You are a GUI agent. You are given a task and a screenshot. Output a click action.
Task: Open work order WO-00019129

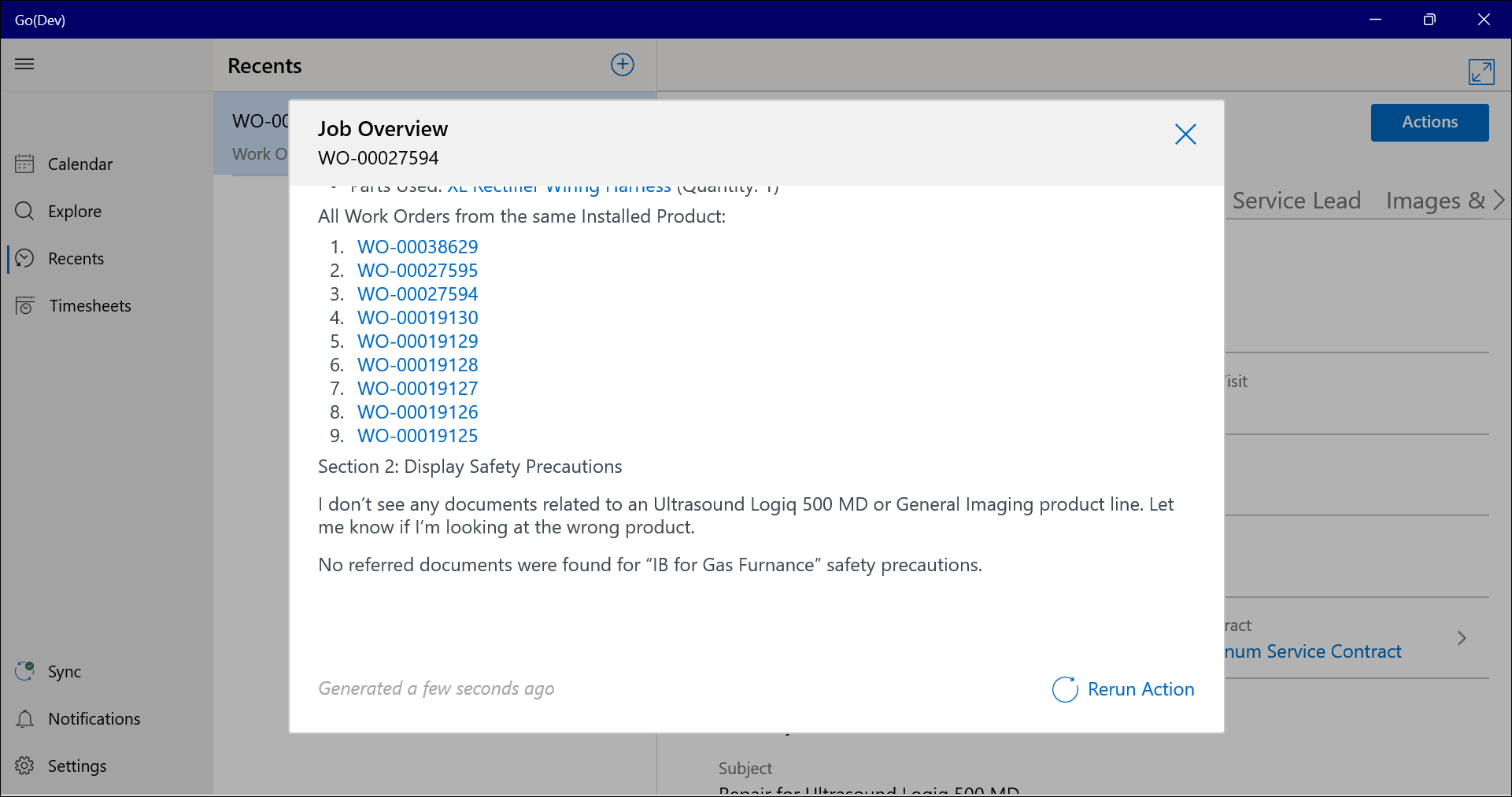(417, 341)
